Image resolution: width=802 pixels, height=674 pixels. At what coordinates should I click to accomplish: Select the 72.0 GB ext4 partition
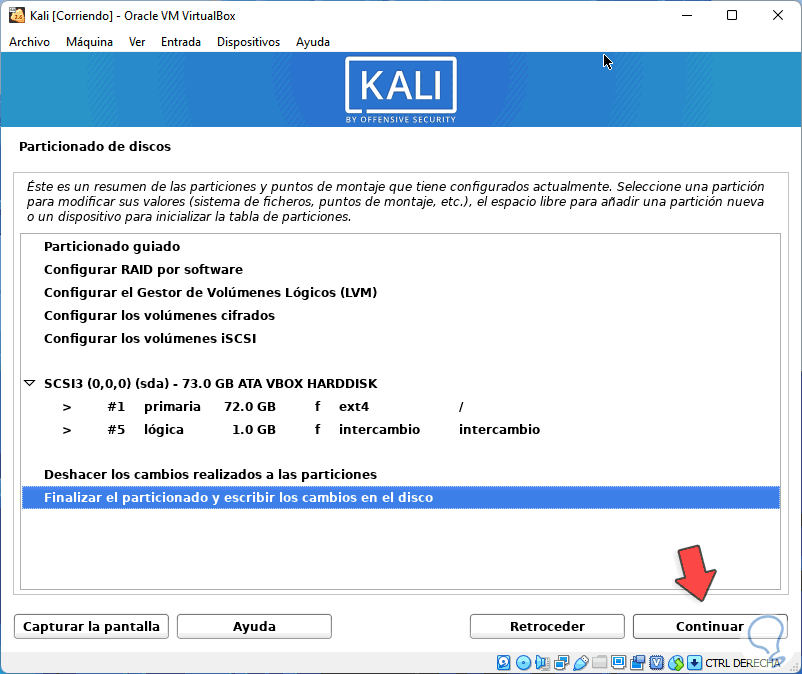[400, 407]
